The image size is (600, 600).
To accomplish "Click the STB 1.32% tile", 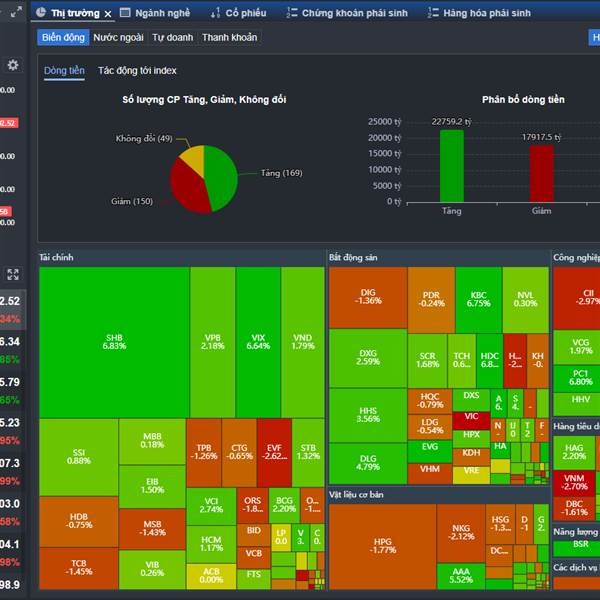I will (308, 452).
